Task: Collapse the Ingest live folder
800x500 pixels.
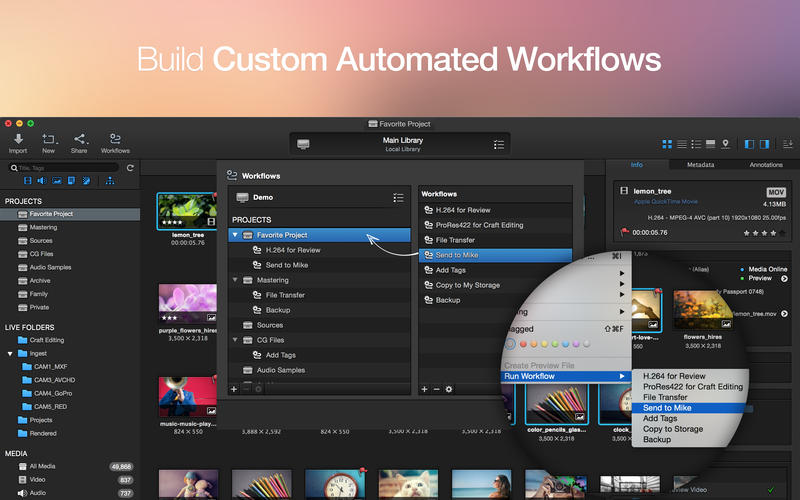Action: pyautogui.click(x=10, y=353)
